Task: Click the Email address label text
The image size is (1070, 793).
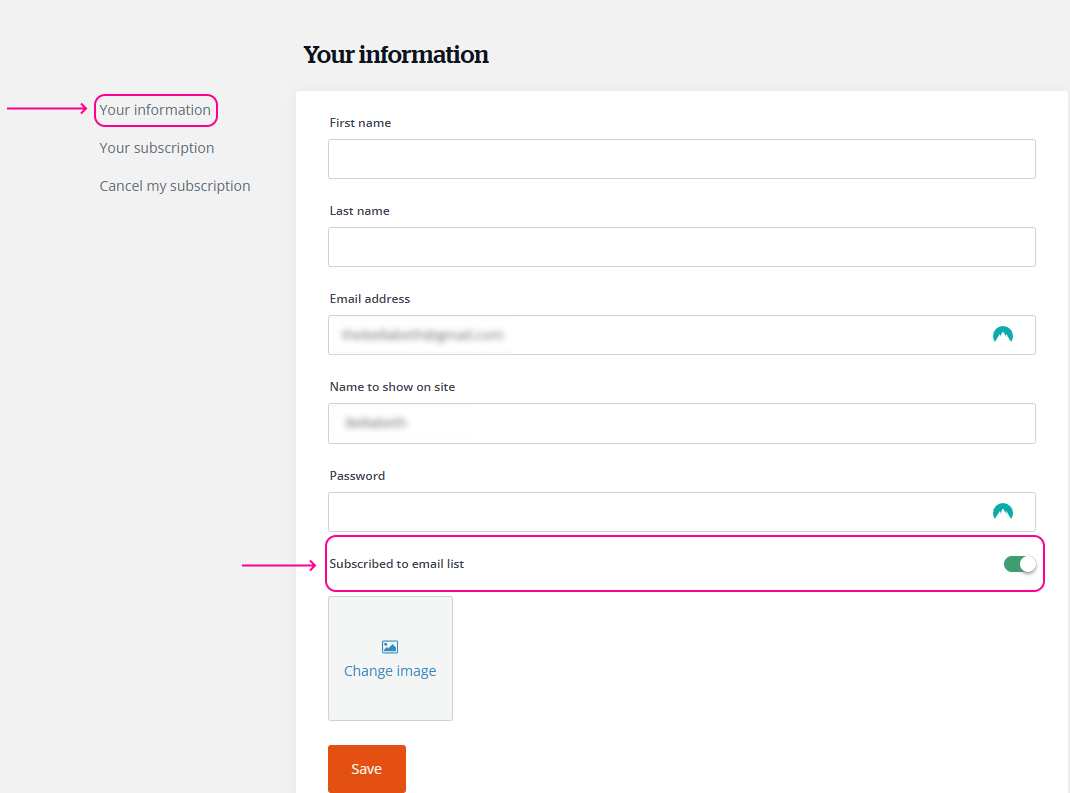Action: point(369,299)
